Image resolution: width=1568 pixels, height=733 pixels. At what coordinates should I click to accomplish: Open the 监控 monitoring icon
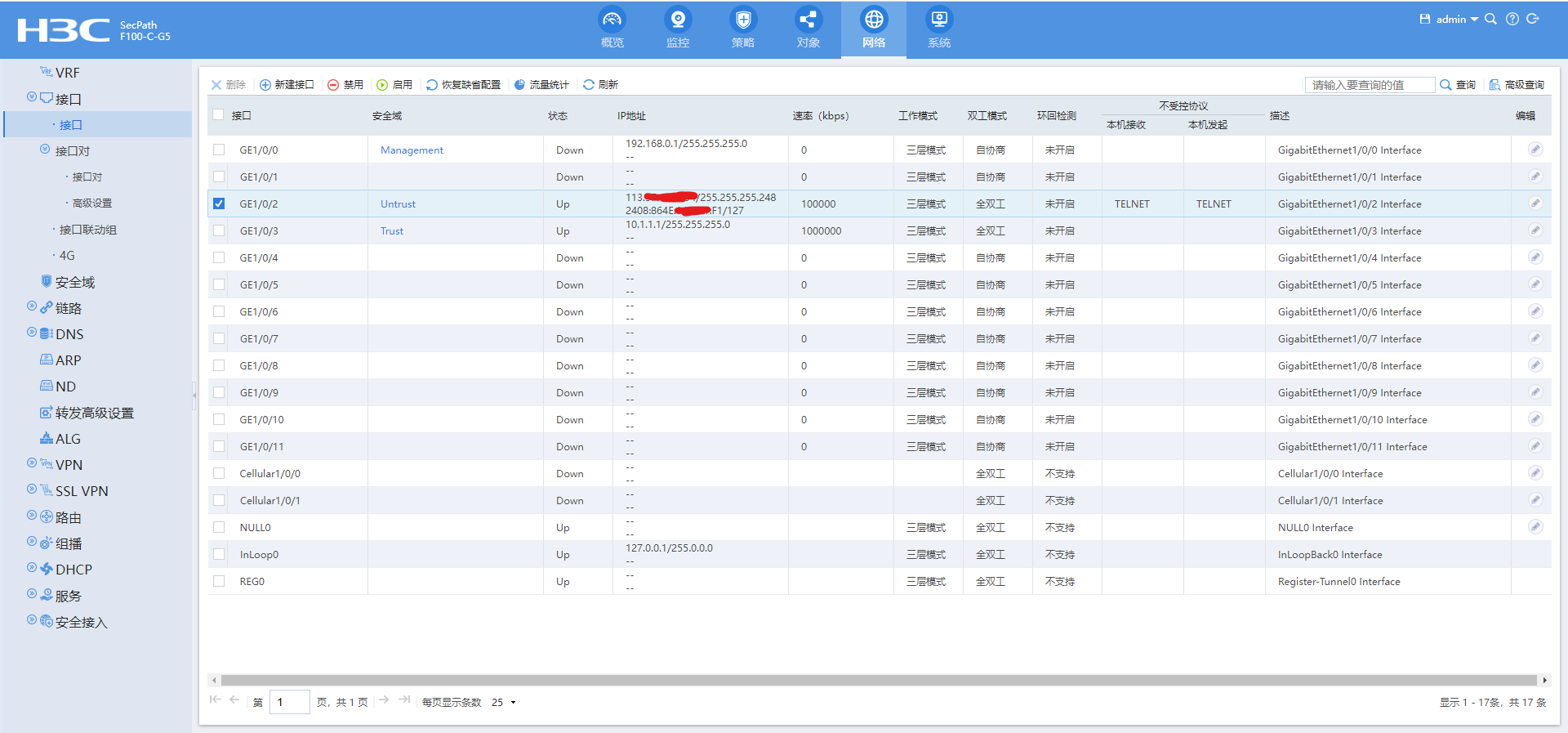(678, 19)
